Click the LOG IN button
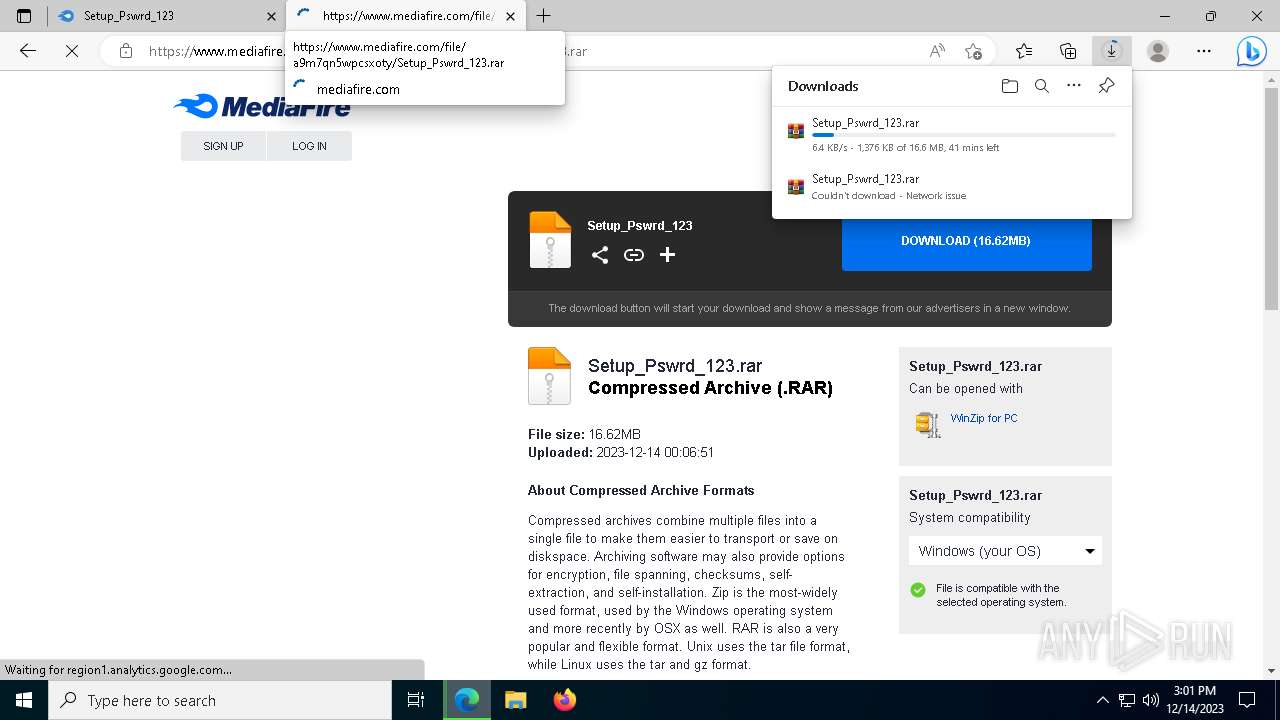This screenshot has width=1280, height=720. 309,146
